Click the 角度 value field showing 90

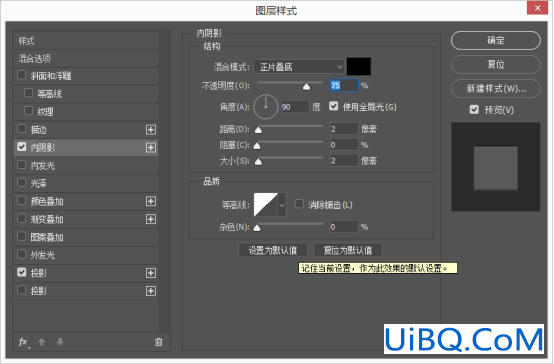[295, 107]
